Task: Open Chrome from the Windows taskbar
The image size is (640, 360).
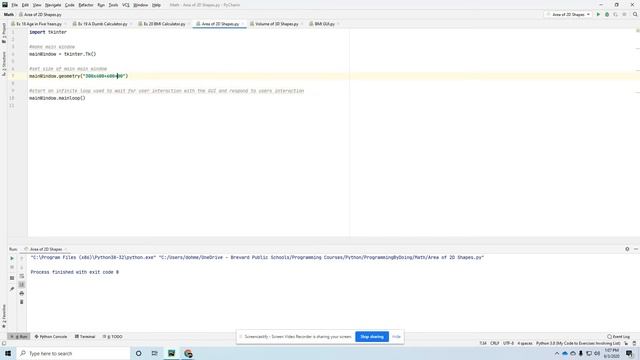Action: click(x=188, y=353)
